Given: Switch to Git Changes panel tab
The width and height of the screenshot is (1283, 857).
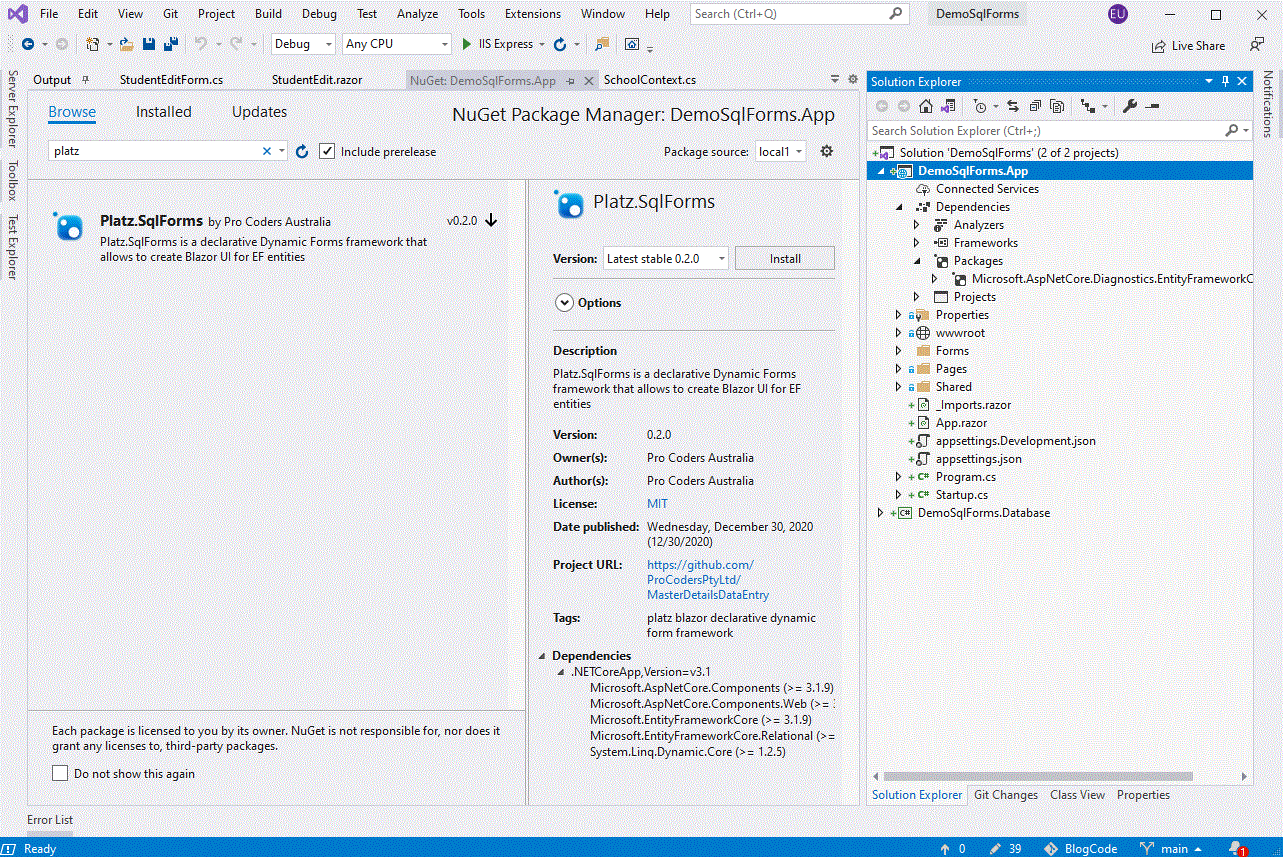Looking at the screenshot, I should coord(1006,795).
